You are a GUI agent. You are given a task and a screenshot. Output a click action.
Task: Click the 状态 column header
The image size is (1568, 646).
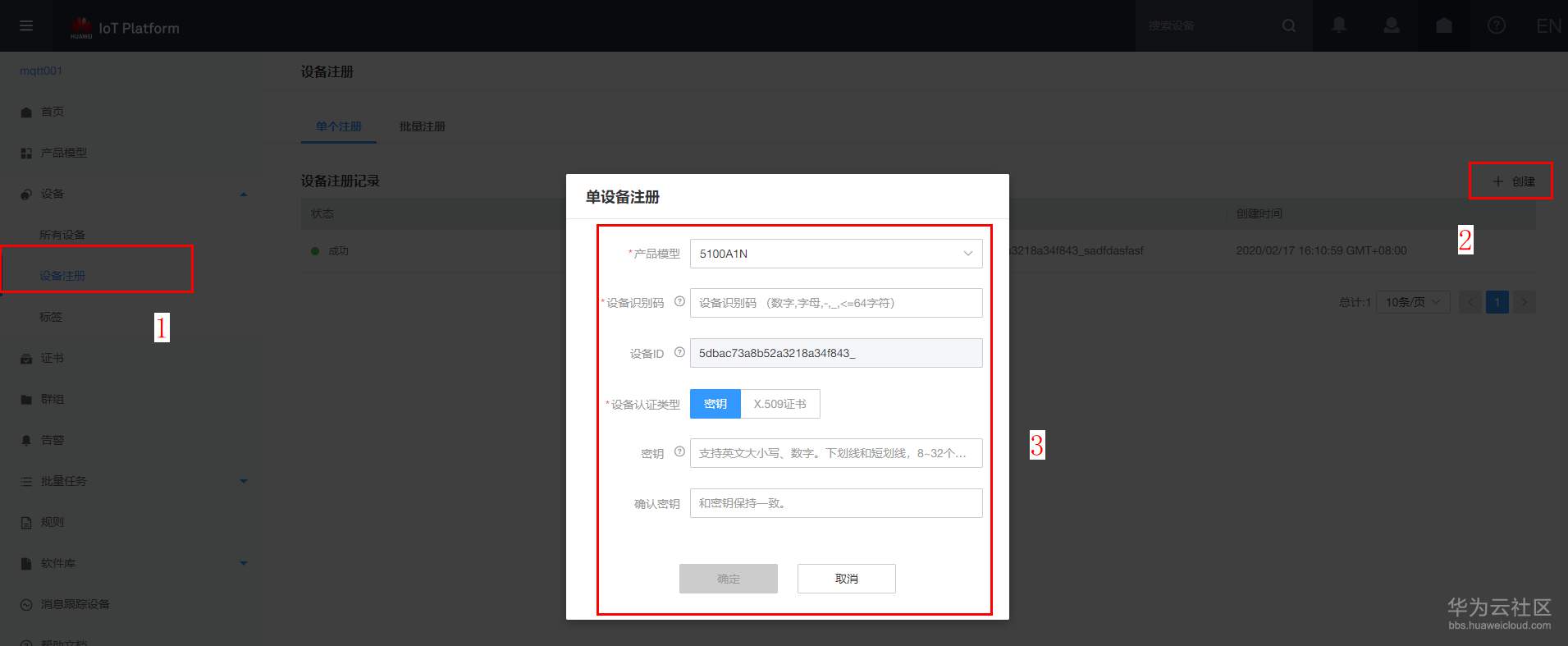click(322, 213)
